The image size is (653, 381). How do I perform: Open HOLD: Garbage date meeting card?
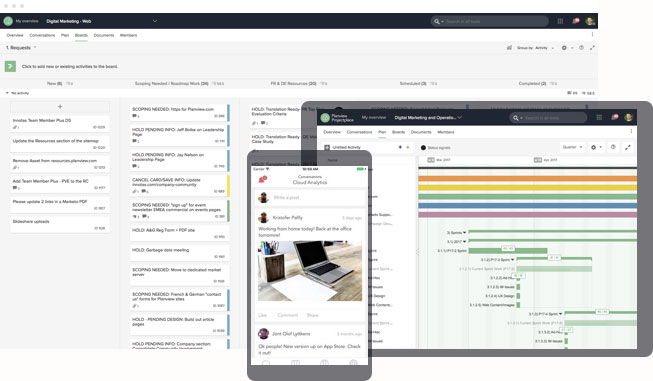point(179,253)
